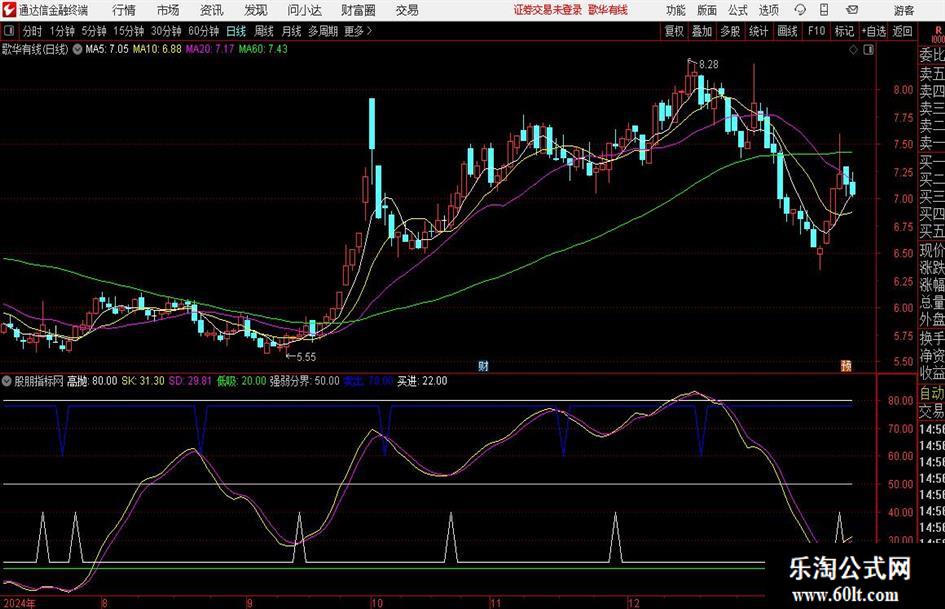Toggle the left panel icon beside 分时
This screenshot has width=945, height=609.
coord(8,31)
